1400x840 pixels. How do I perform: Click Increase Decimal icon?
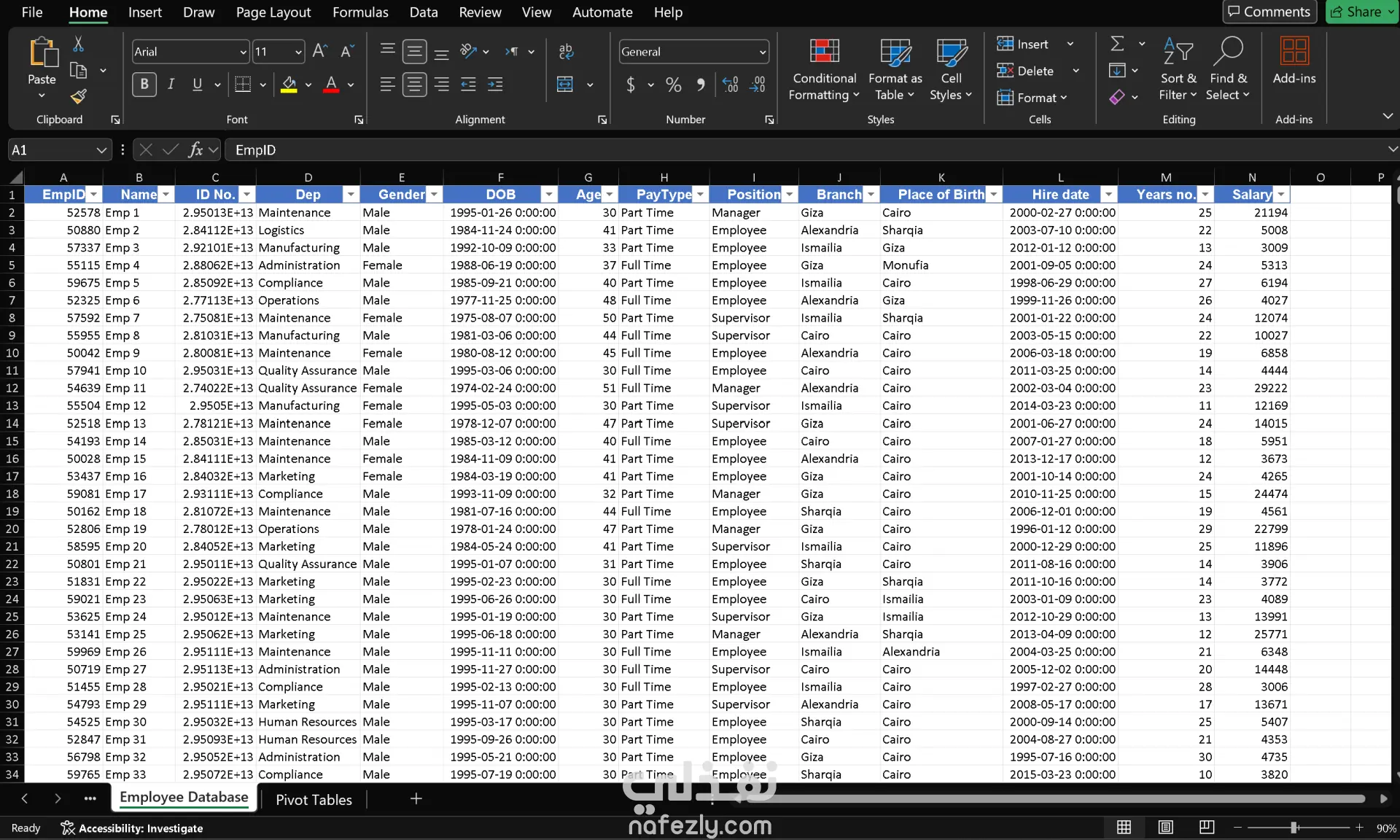(731, 85)
